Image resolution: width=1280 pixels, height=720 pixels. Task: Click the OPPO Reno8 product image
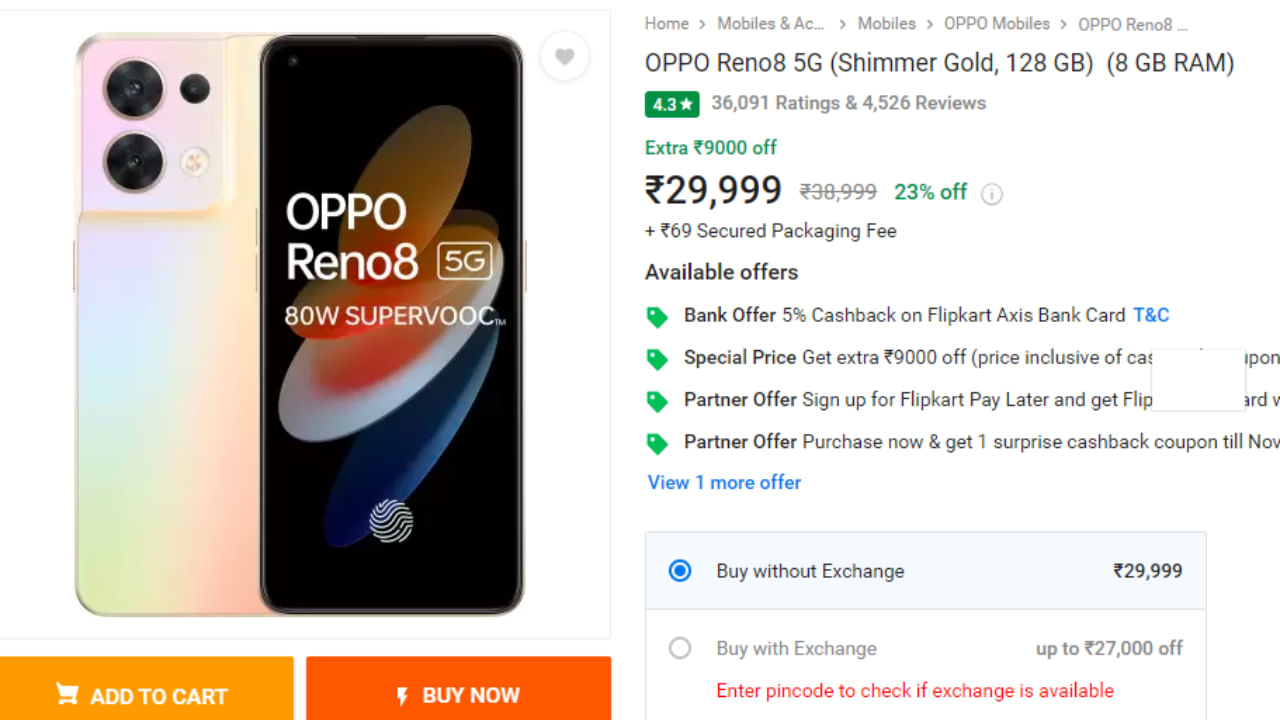click(300, 320)
